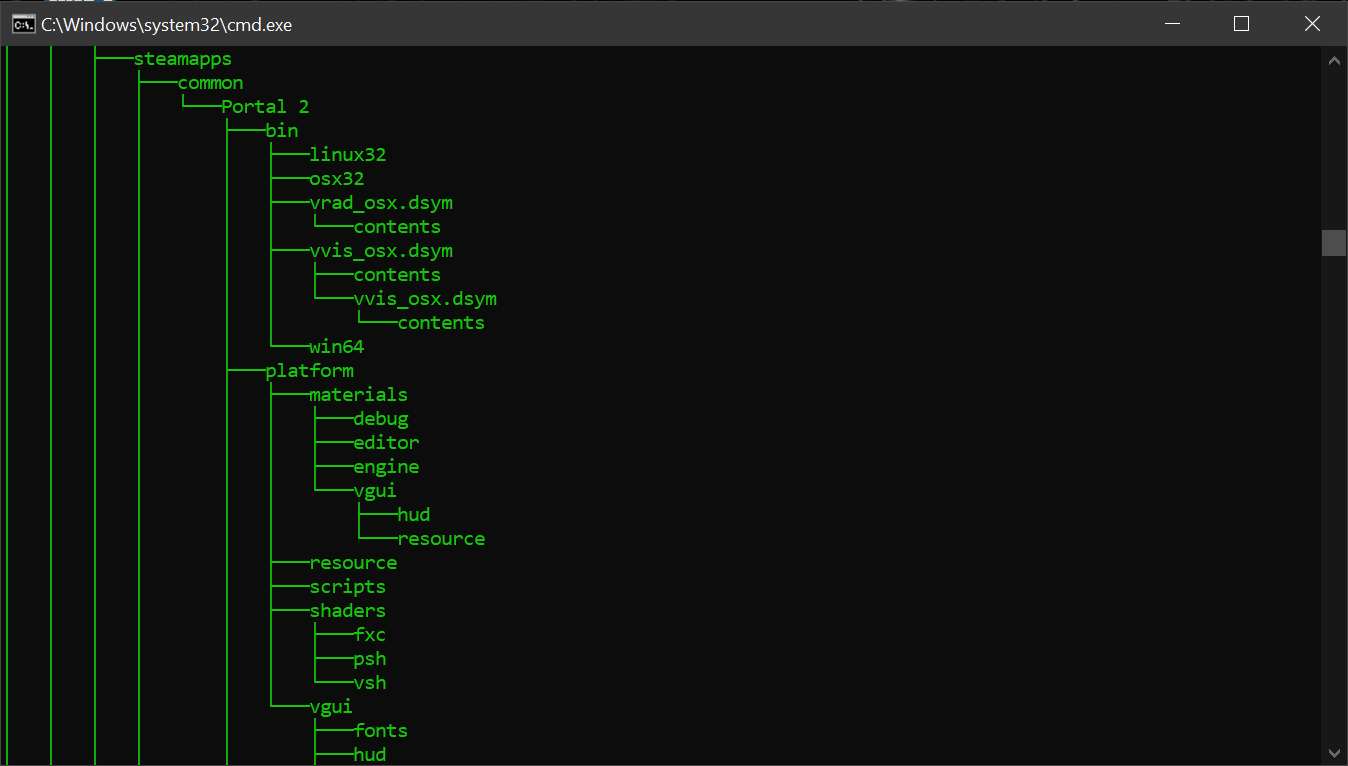Viewport: 1348px width, 766px height.
Task: Select the steamapps folder entry
Action: point(182,58)
